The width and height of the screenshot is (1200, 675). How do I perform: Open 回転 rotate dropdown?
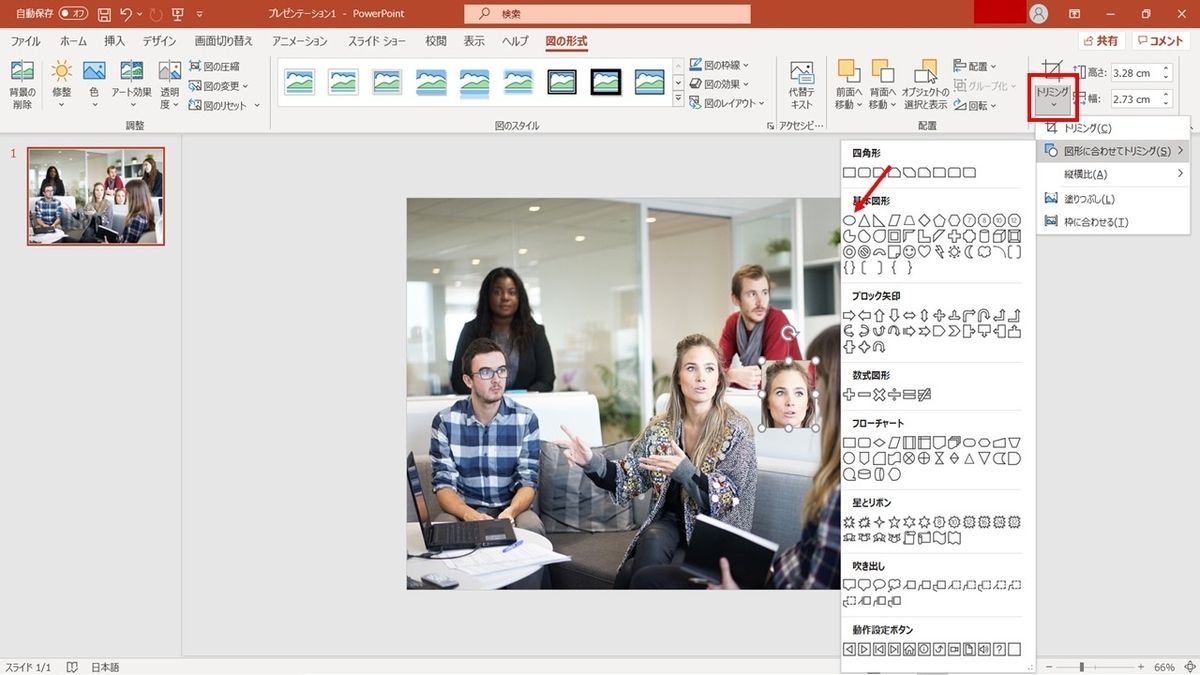[x=976, y=105]
